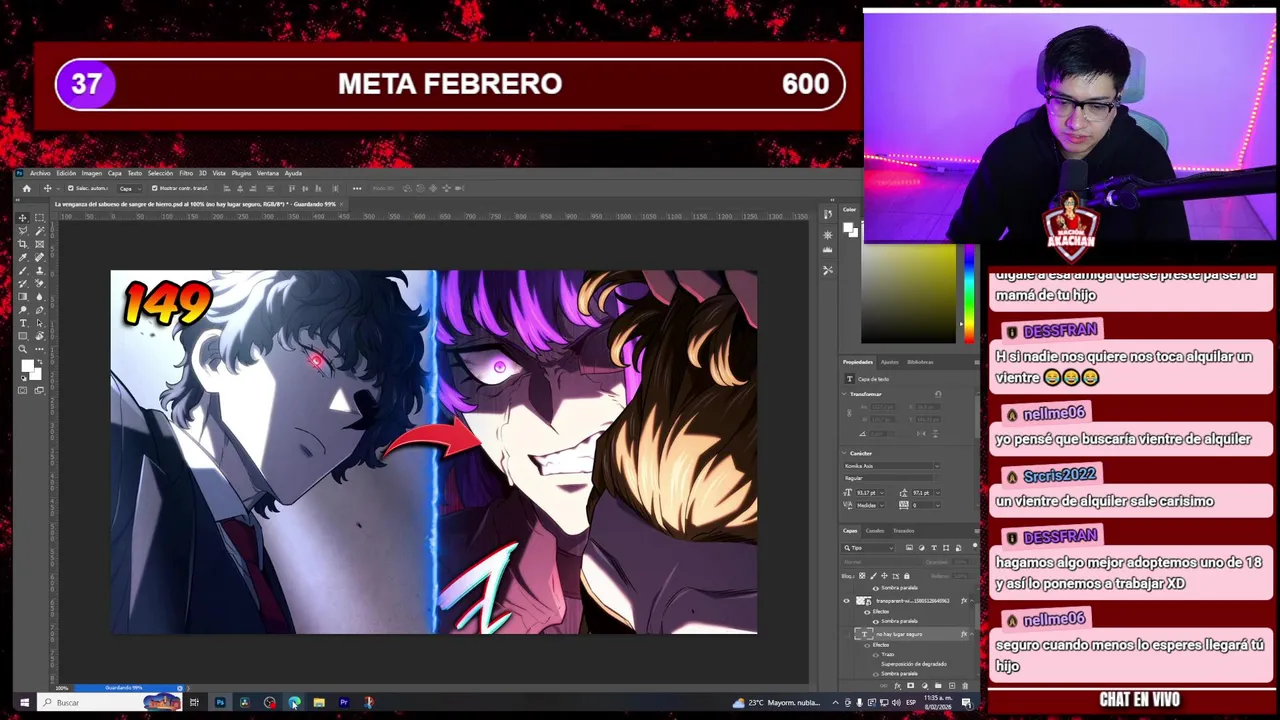
Task: Select the Clone Stamp tool
Action: click(39, 270)
